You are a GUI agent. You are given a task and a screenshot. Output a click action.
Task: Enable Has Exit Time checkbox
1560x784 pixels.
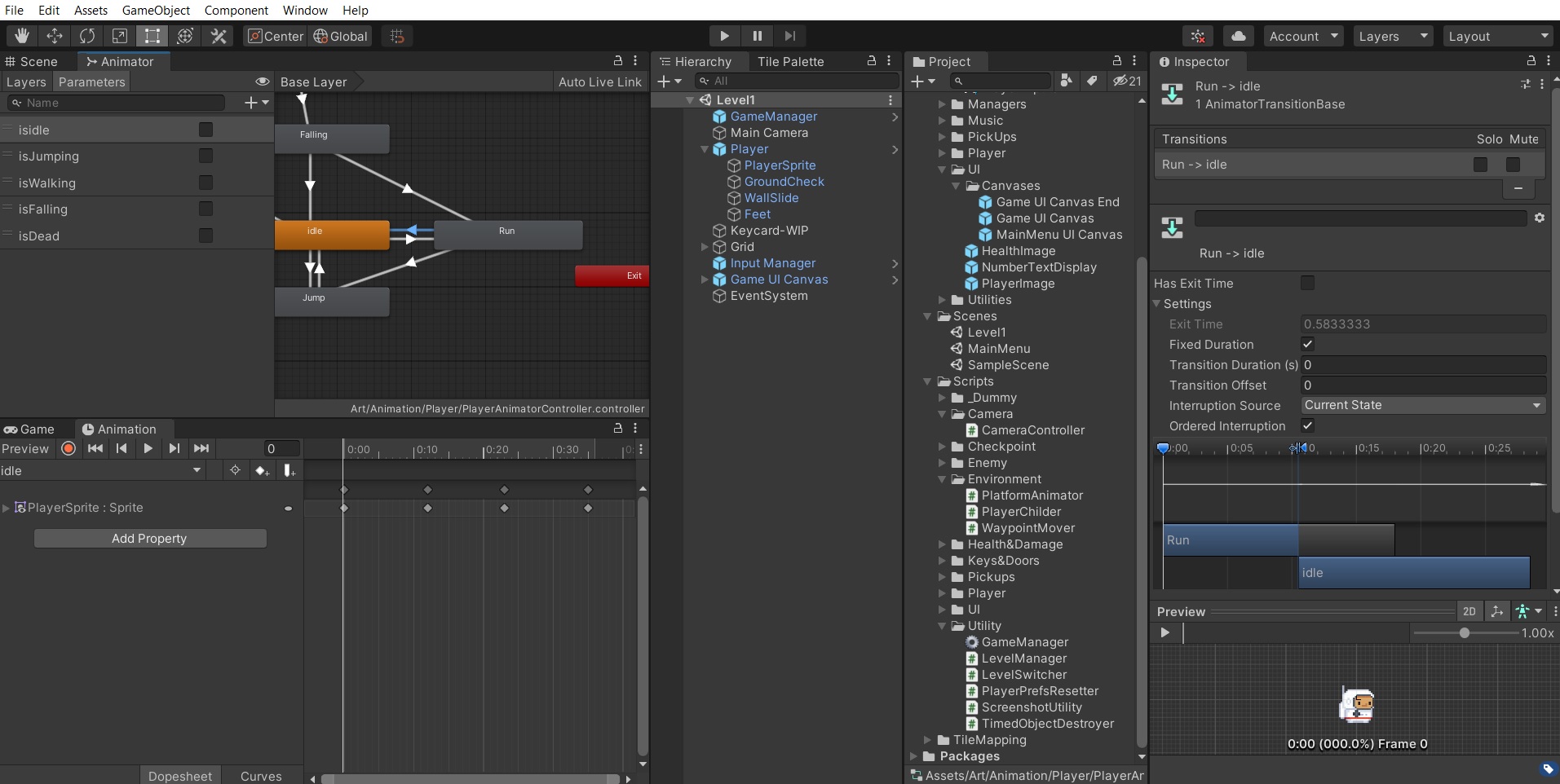(1307, 283)
